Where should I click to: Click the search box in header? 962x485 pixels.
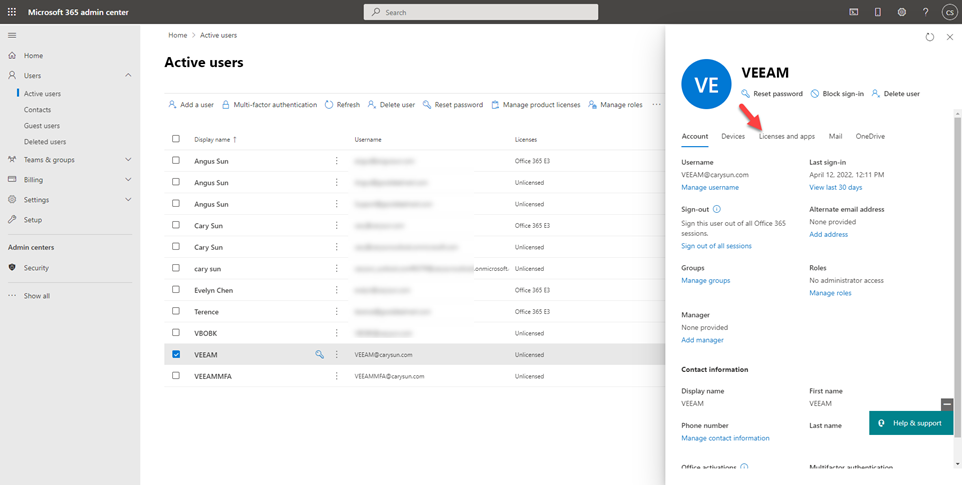pyautogui.click(x=481, y=12)
